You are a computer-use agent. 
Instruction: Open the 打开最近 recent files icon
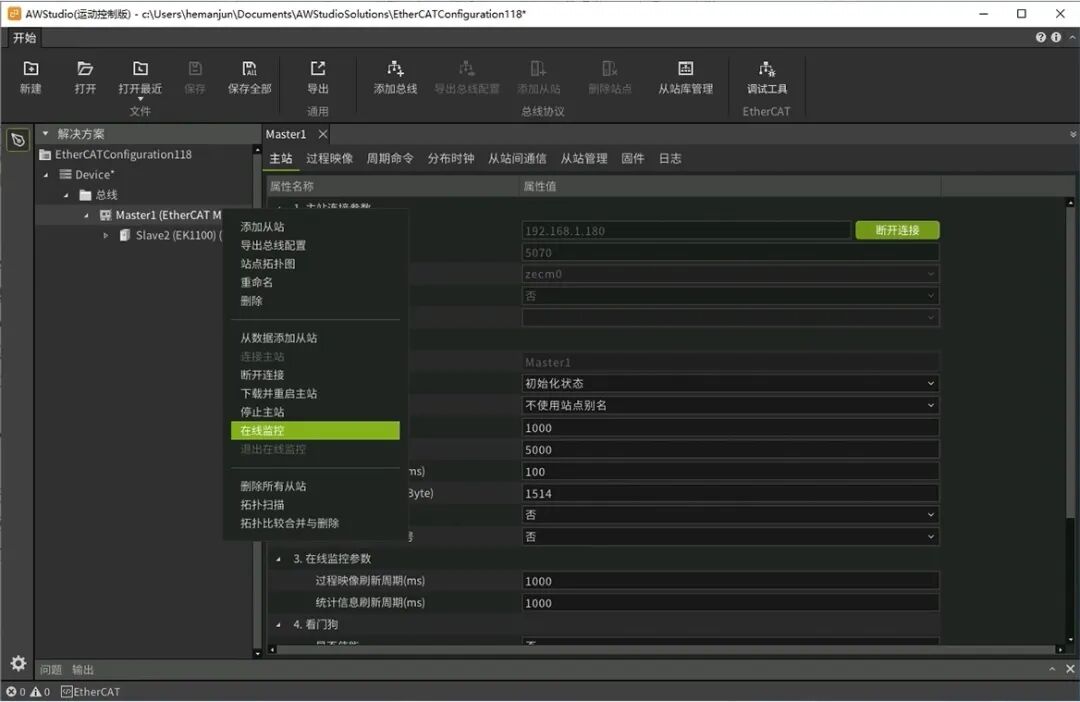140,69
